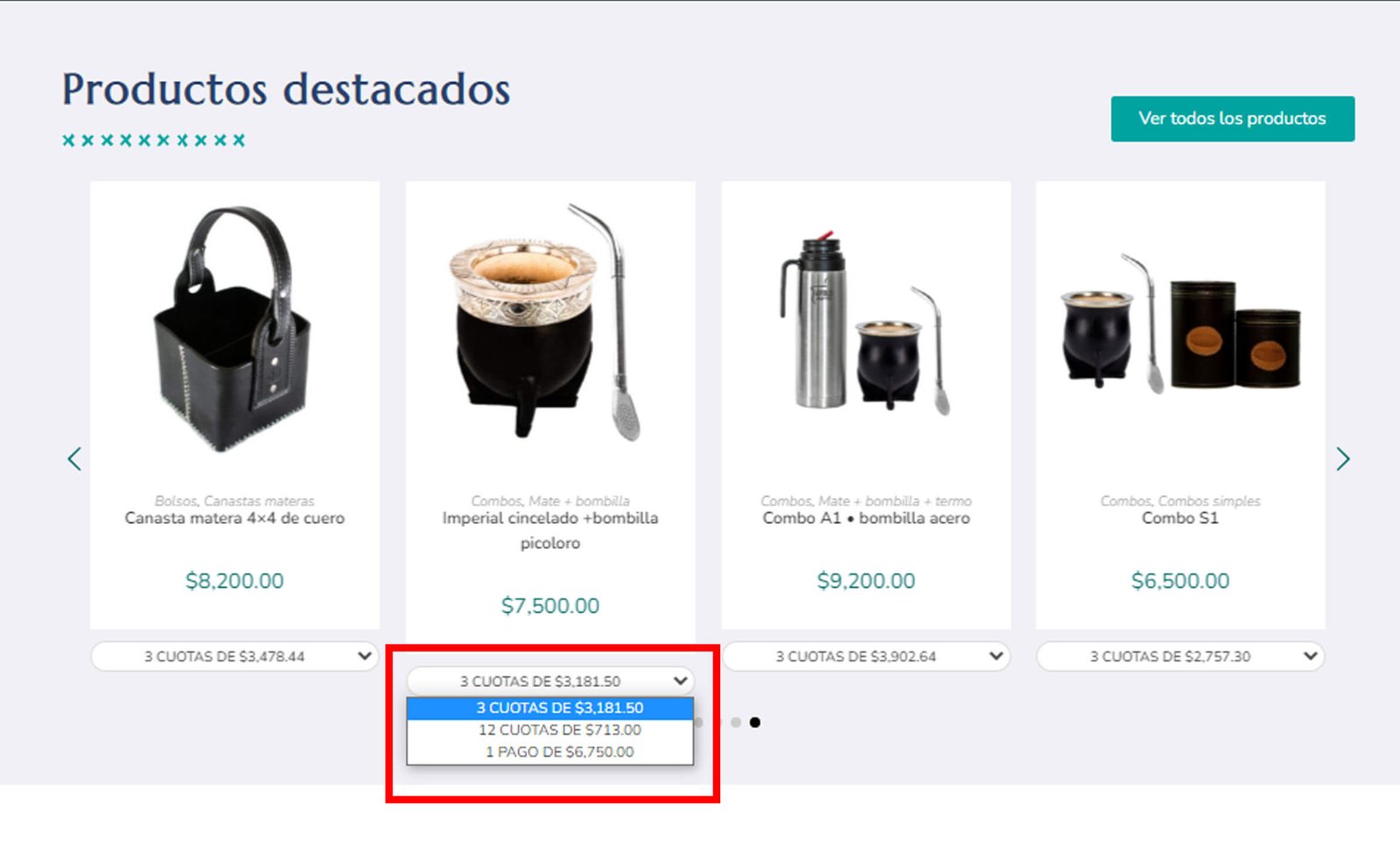Click the leather basket product image
The width and height of the screenshot is (1400, 859).
pyautogui.click(x=233, y=328)
